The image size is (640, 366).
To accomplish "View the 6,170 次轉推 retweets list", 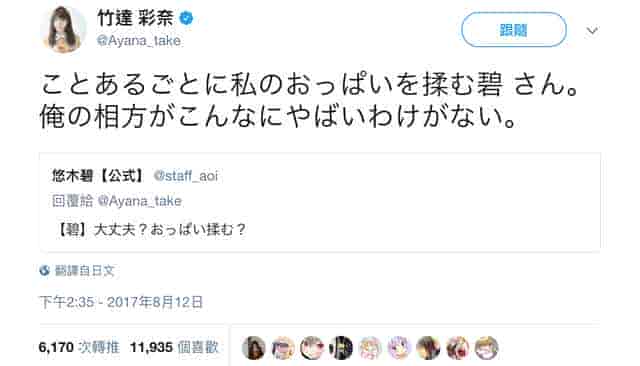I will pyautogui.click(x=79, y=347).
